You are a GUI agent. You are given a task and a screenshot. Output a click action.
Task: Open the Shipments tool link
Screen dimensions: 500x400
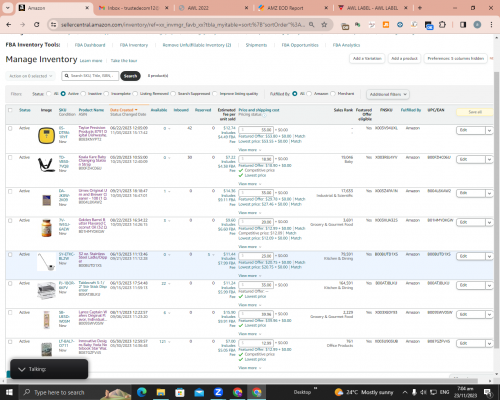point(256,45)
